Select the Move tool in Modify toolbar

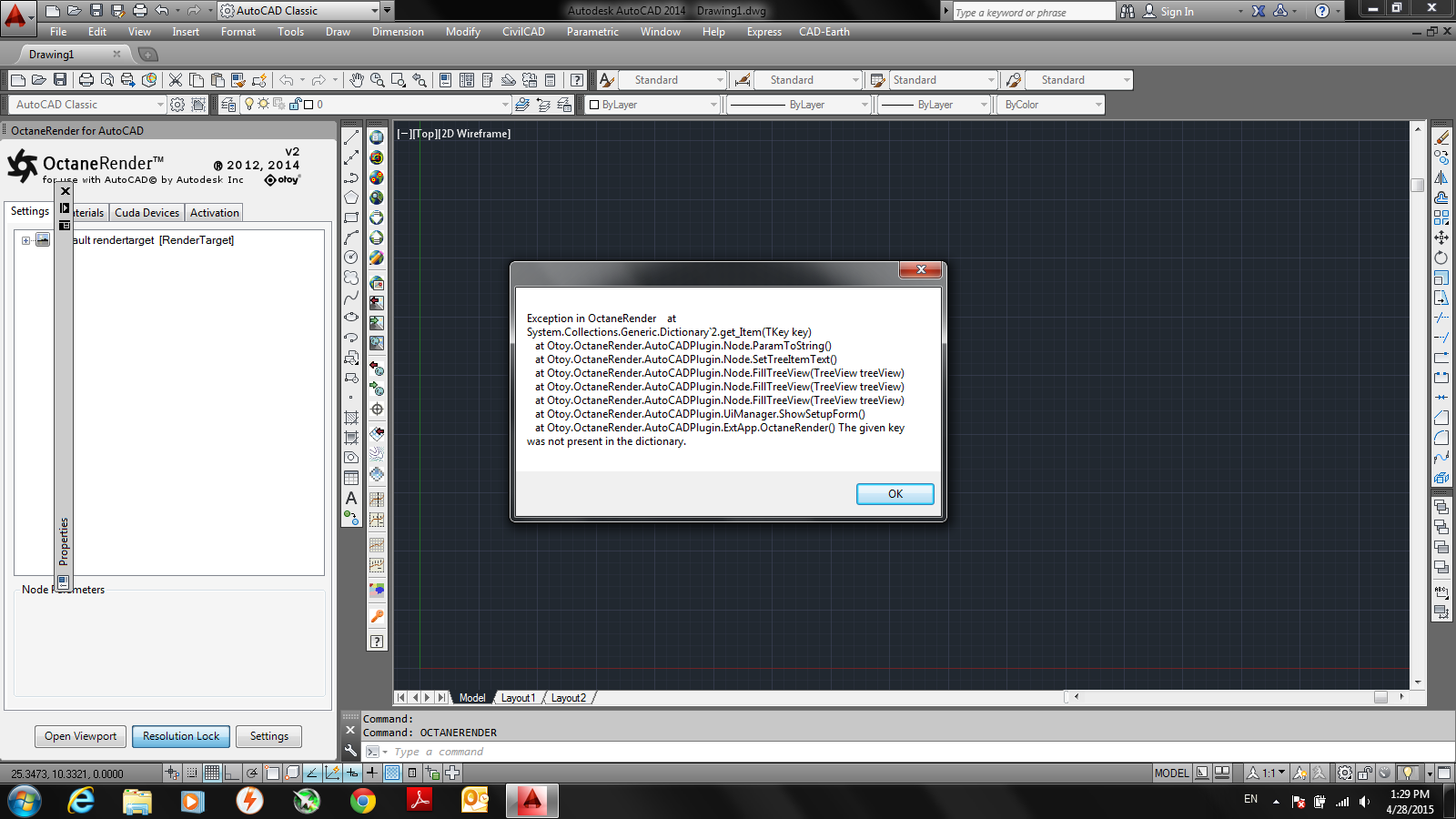tap(1441, 238)
